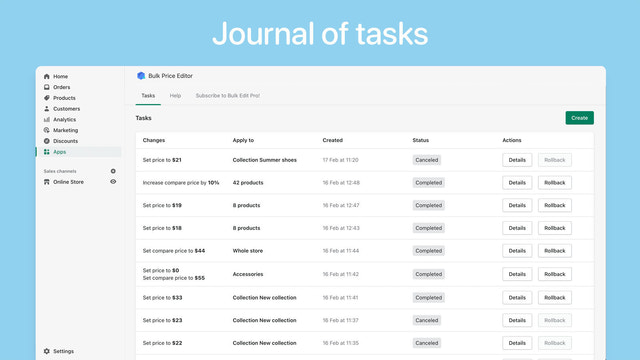Image resolution: width=640 pixels, height=360 pixels.
Task: Click the Customers person icon
Action: pyautogui.click(x=47, y=109)
